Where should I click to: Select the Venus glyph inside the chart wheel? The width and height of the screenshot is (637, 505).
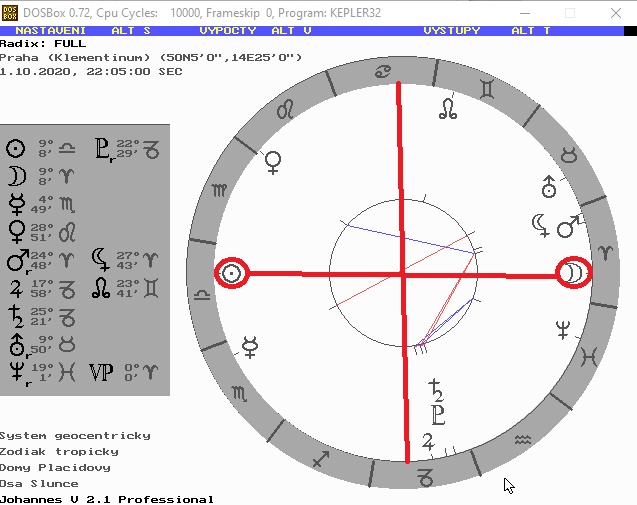pos(273,163)
